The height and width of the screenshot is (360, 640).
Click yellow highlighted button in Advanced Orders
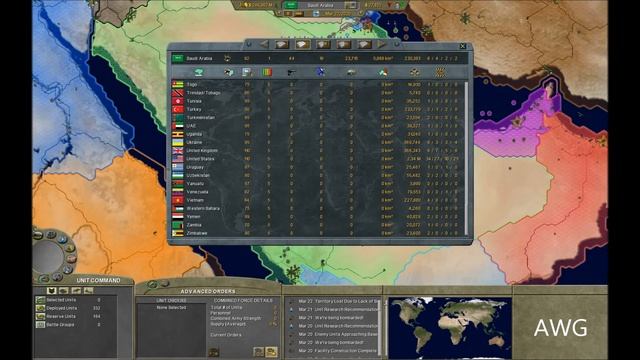pos(271,351)
